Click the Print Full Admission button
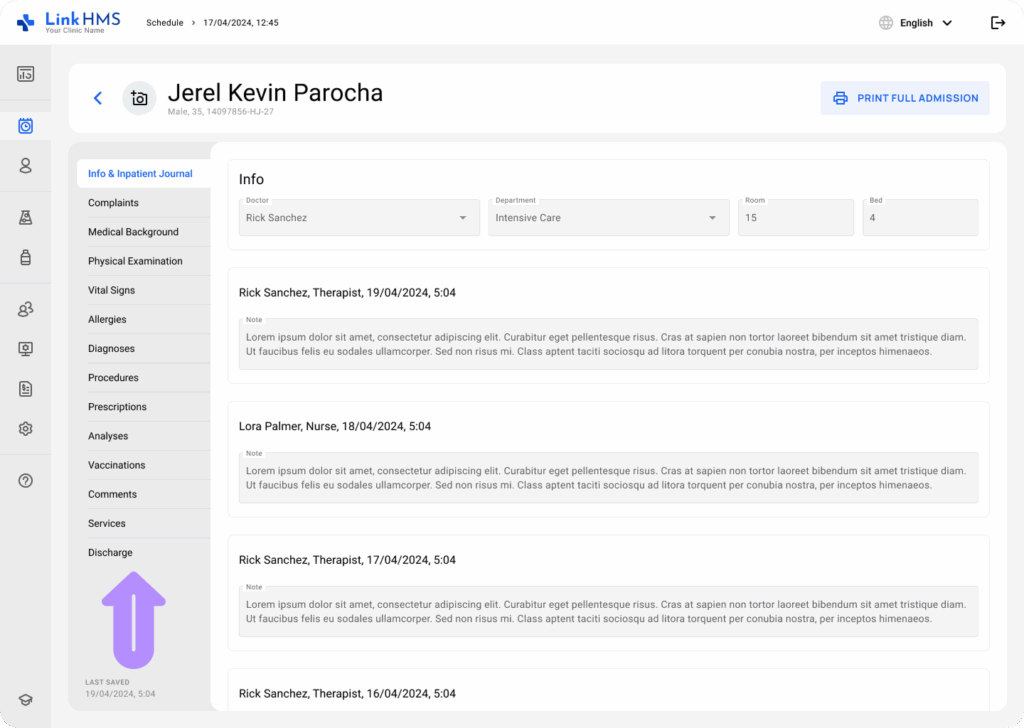The height and width of the screenshot is (728, 1024). pos(904,98)
